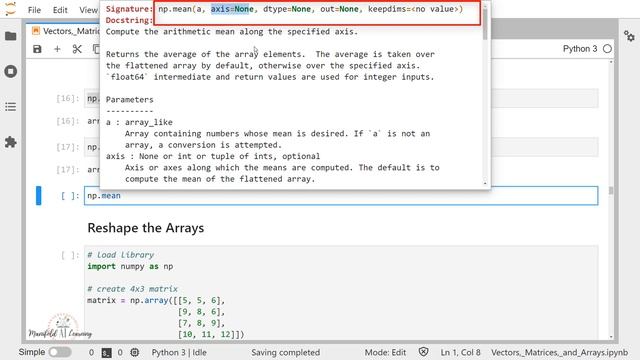Click the tooltip scroll down arrow
The height and width of the screenshot is (360, 640).
click(485, 184)
